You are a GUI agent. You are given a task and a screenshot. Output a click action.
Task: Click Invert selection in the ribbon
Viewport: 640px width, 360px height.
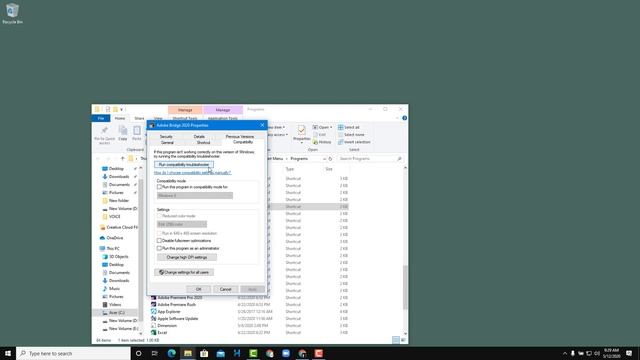(354, 142)
